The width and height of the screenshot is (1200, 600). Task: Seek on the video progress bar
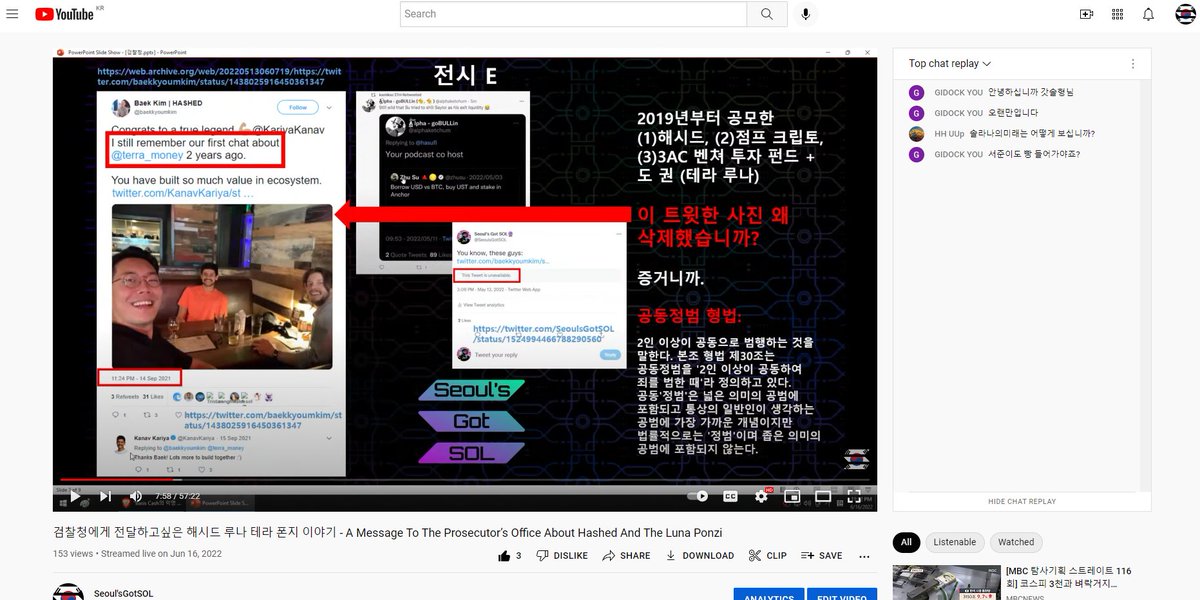[x=465, y=480]
